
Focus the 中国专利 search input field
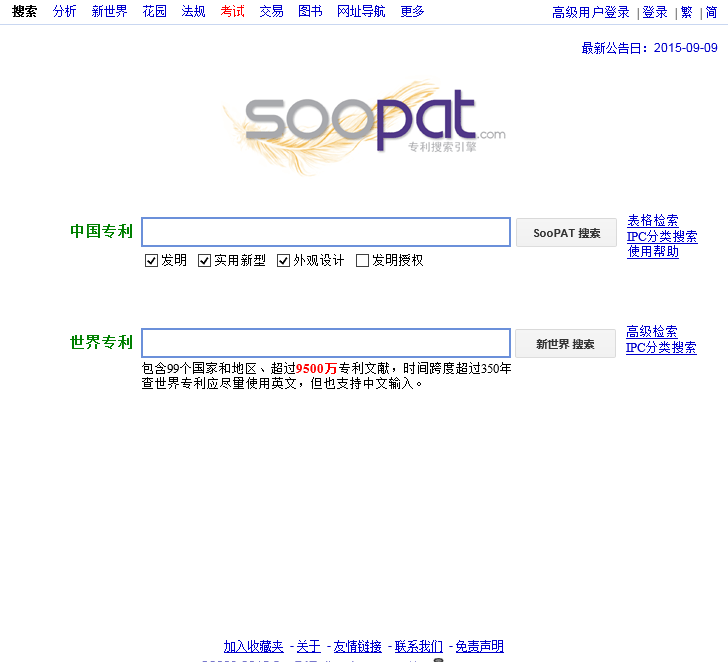coord(326,232)
